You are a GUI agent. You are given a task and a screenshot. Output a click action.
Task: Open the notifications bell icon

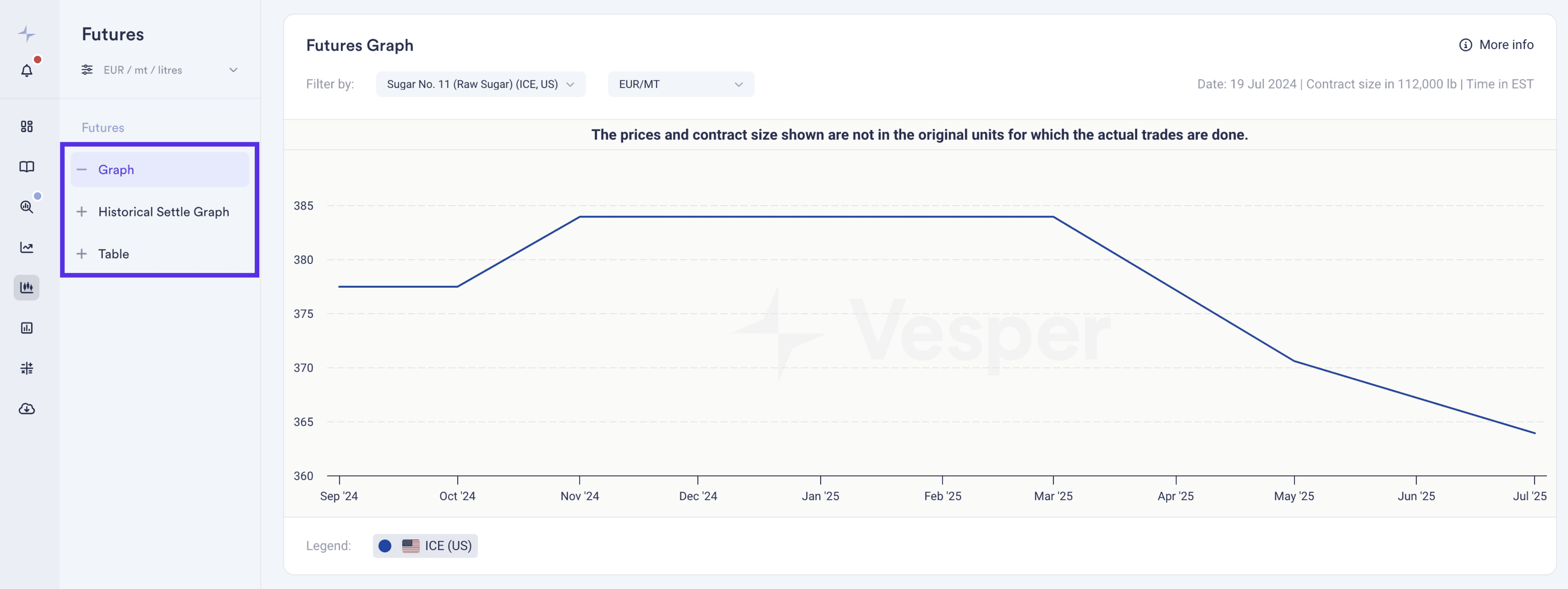click(27, 71)
